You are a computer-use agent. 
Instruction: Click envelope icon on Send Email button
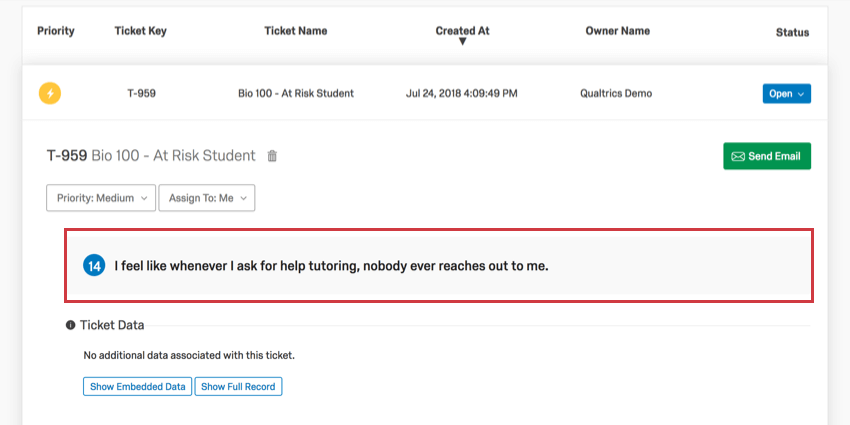coord(738,156)
